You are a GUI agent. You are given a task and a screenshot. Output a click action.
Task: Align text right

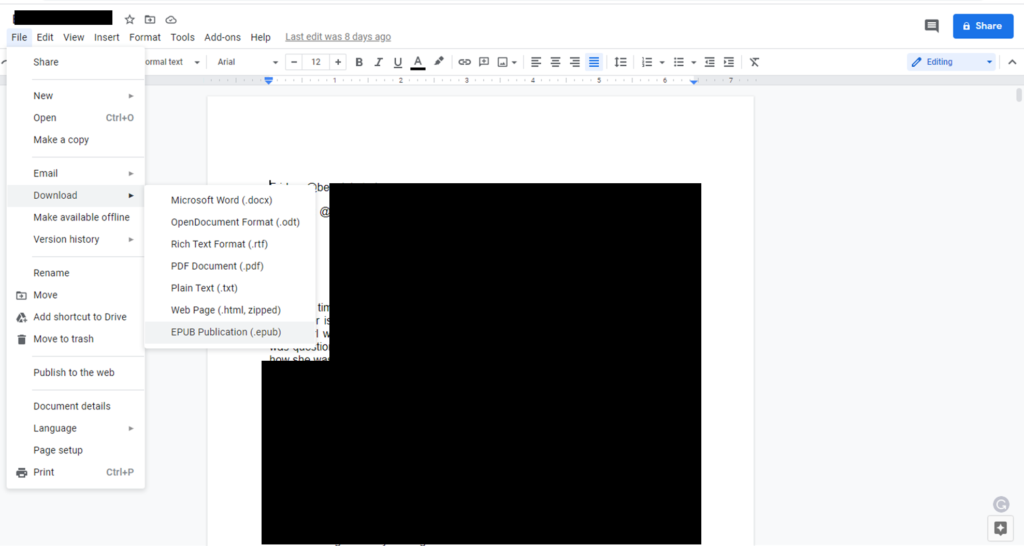click(x=575, y=62)
